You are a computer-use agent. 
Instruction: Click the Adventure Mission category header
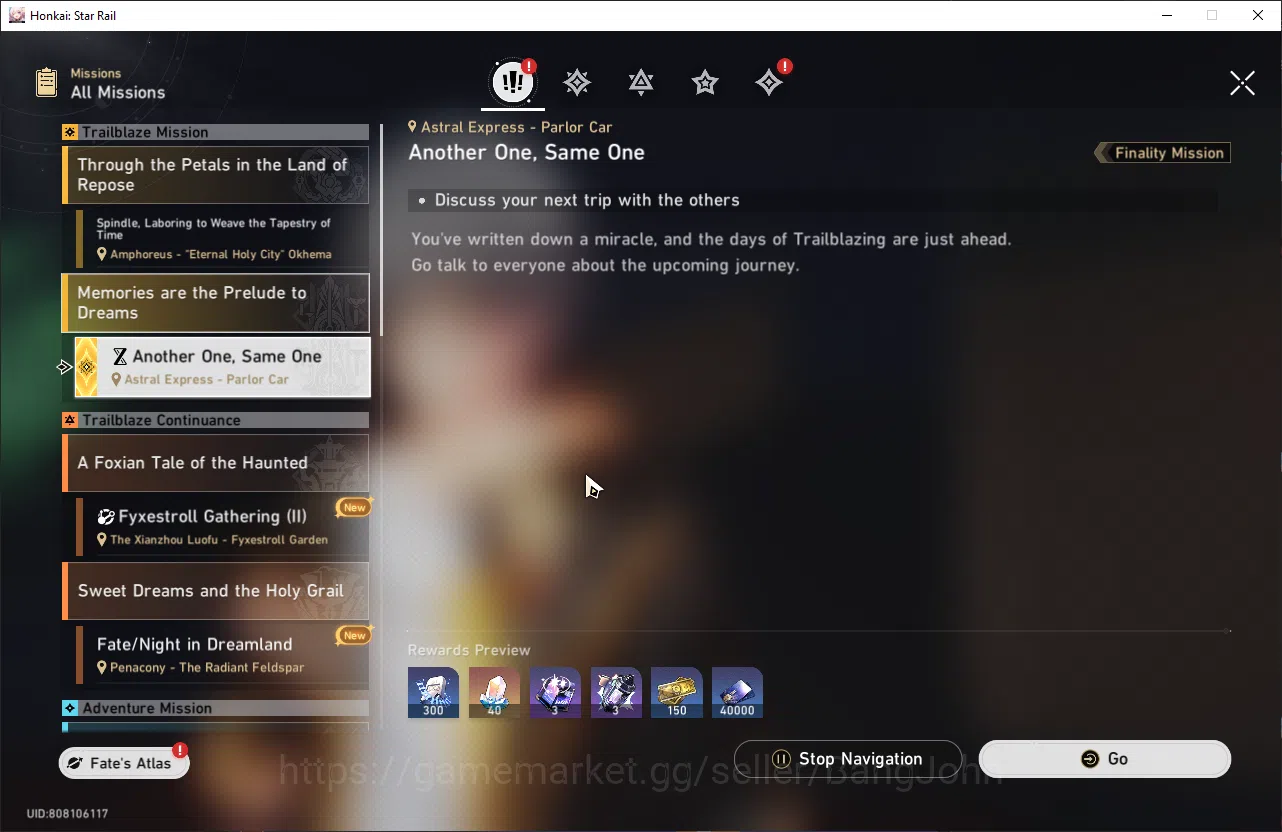pos(215,708)
